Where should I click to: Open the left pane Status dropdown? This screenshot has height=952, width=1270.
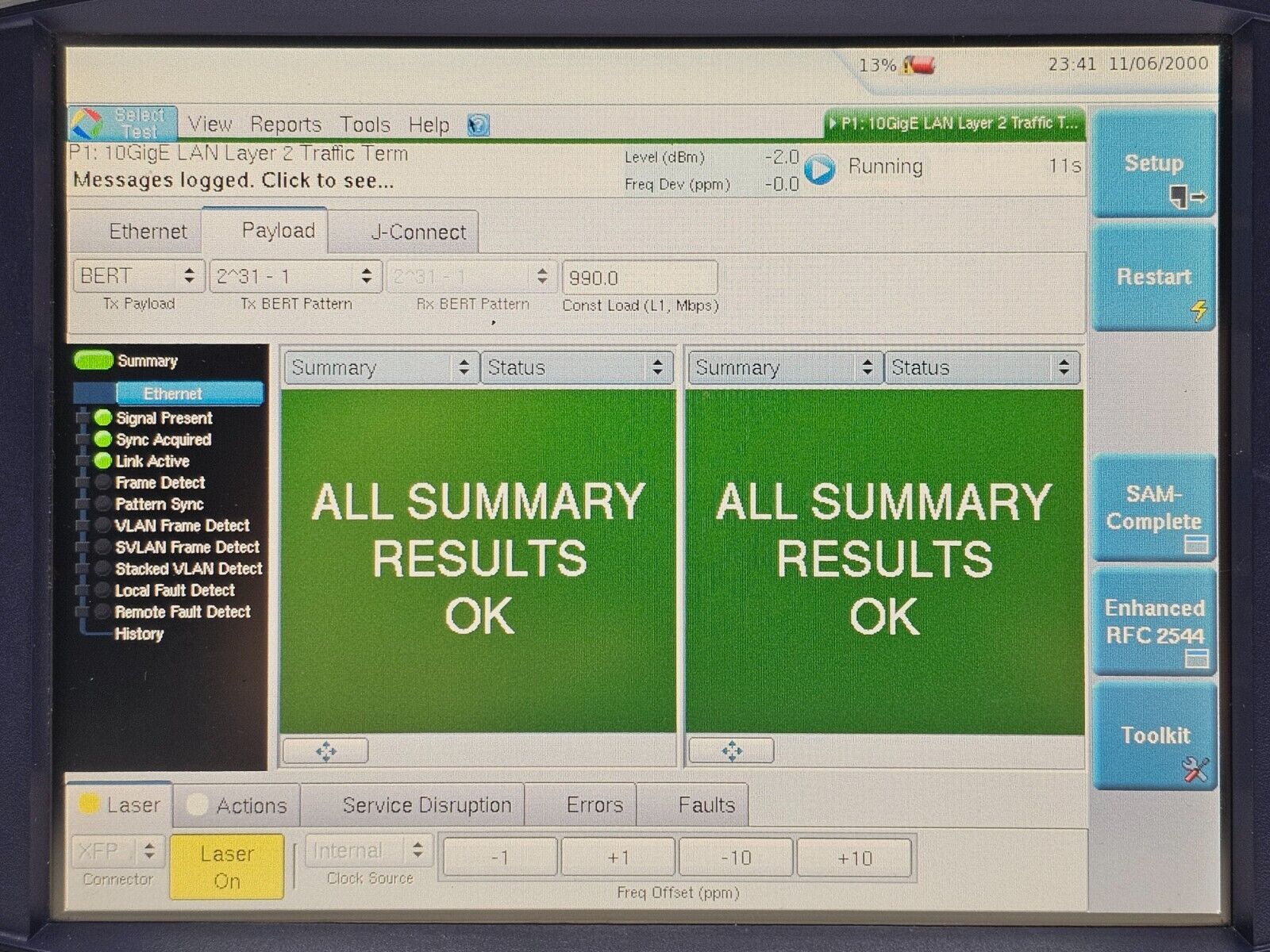[x=576, y=367]
